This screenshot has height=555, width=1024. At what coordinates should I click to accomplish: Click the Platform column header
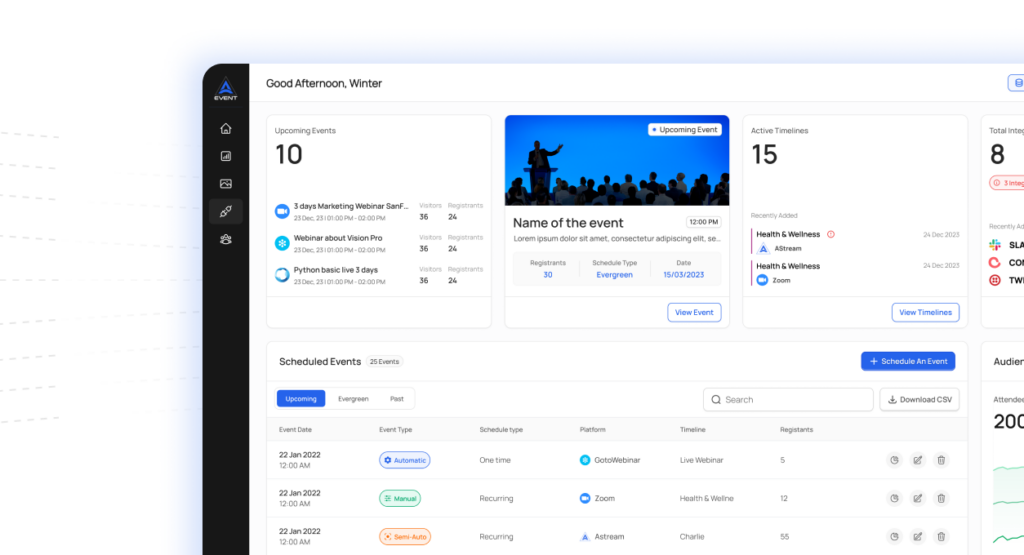pyautogui.click(x=592, y=430)
